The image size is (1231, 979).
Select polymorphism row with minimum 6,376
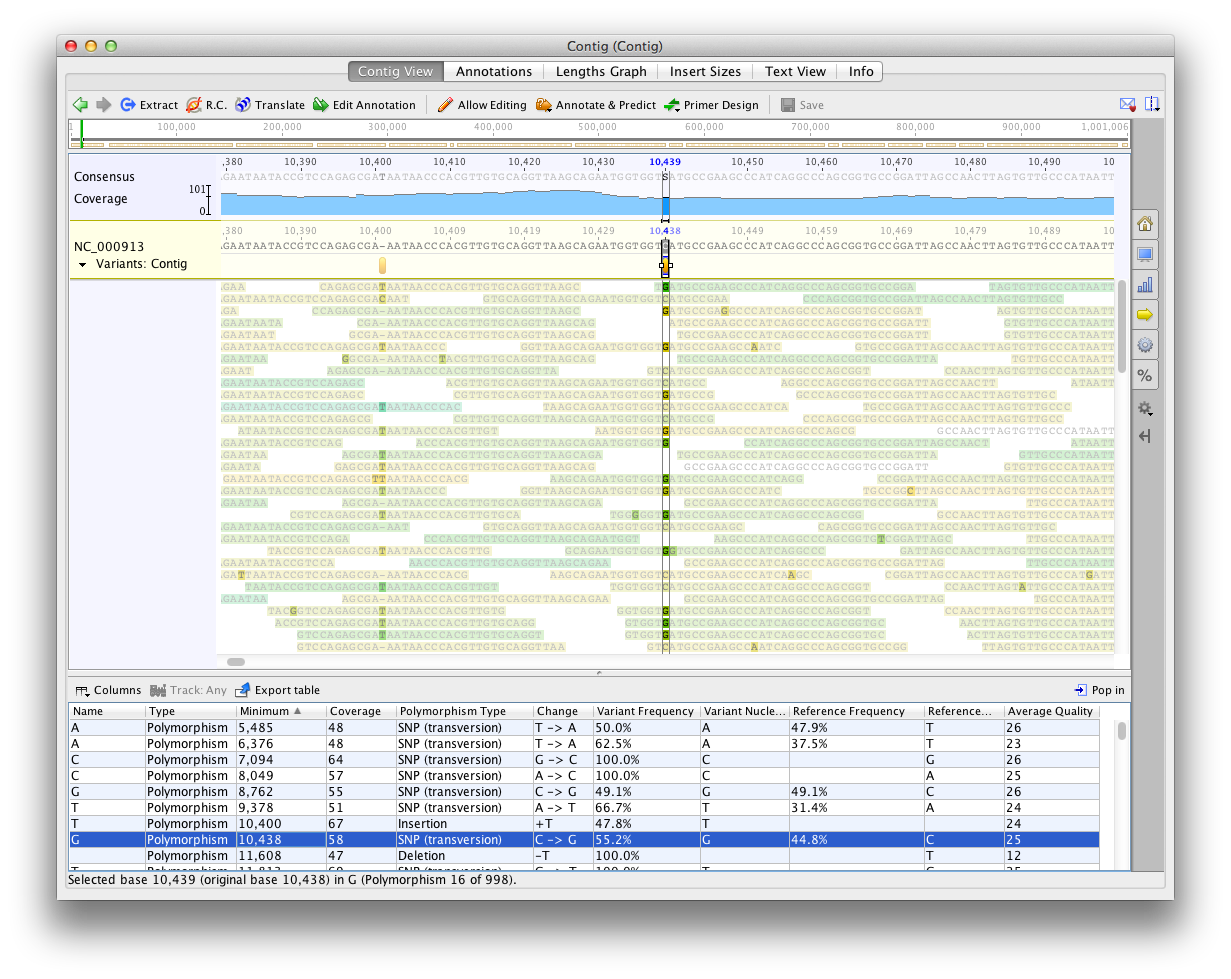tap(584, 743)
